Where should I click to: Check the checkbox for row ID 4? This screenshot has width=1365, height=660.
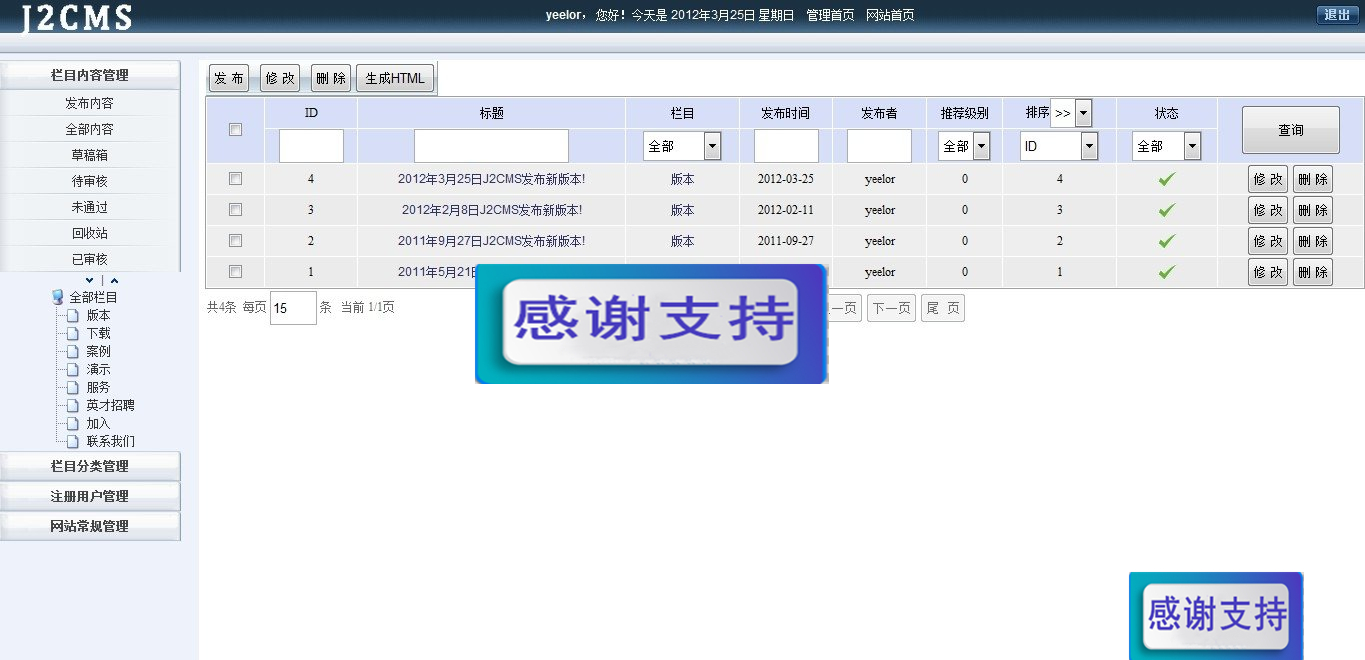235,179
